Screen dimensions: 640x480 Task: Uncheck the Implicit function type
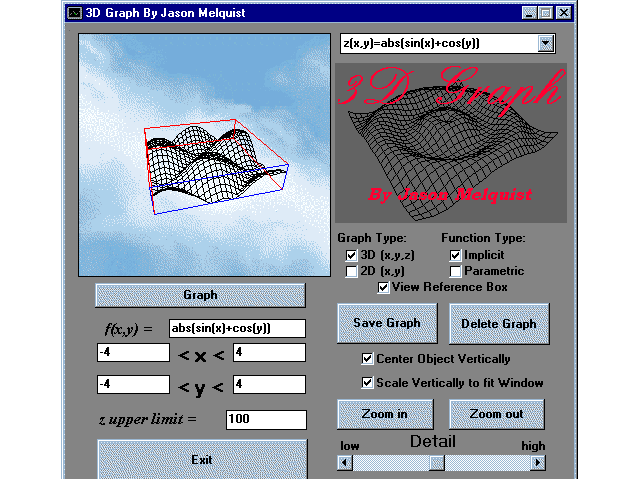pos(456,256)
